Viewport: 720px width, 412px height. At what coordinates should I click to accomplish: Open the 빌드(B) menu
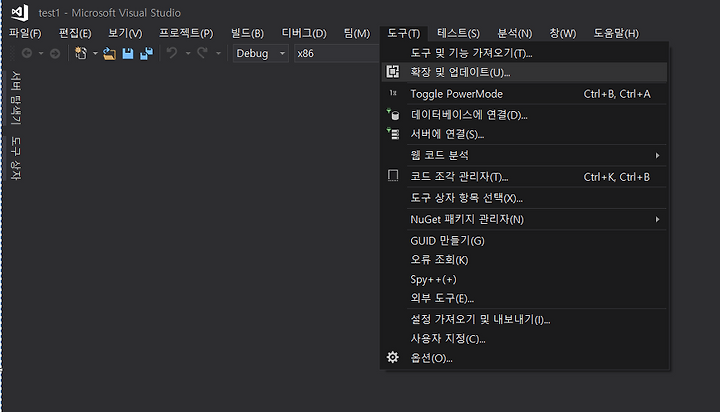pyautogui.click(x=247, y=33)
